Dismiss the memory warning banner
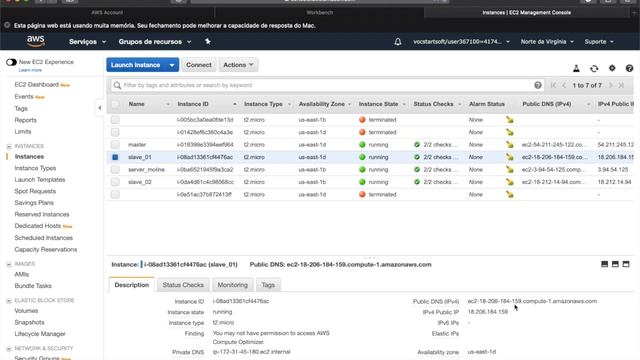640x360 pixels. coord(7,25)
